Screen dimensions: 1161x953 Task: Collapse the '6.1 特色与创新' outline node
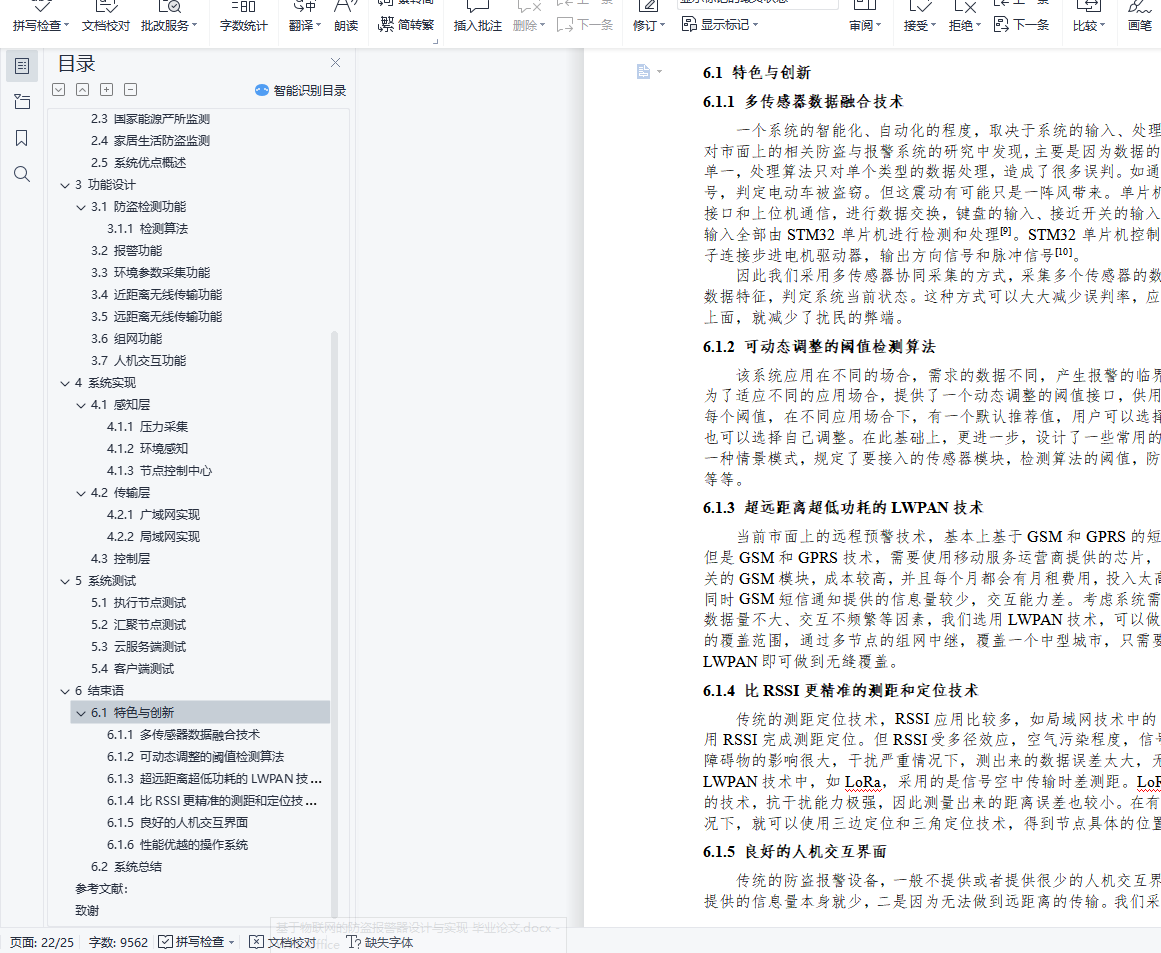(x=81, y=714)
